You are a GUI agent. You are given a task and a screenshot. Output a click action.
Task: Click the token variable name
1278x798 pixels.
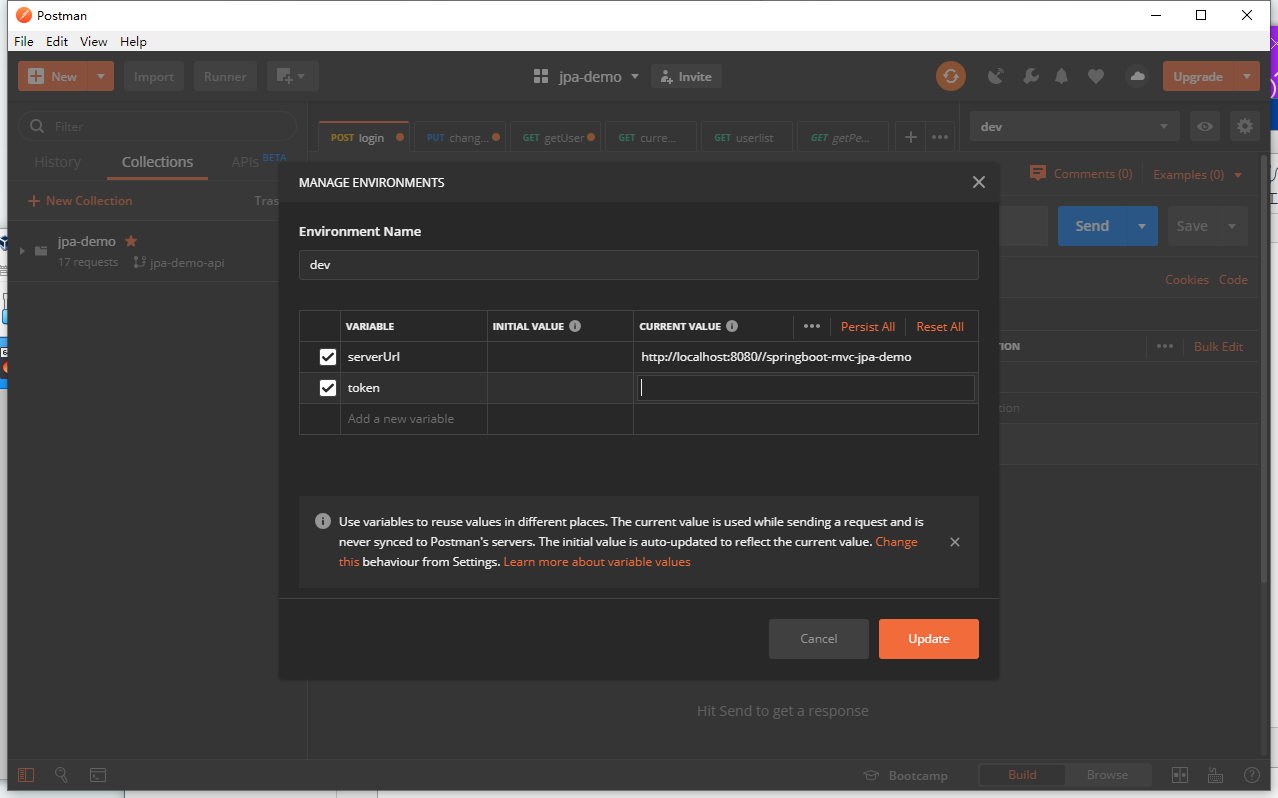[x=364, y=388]
